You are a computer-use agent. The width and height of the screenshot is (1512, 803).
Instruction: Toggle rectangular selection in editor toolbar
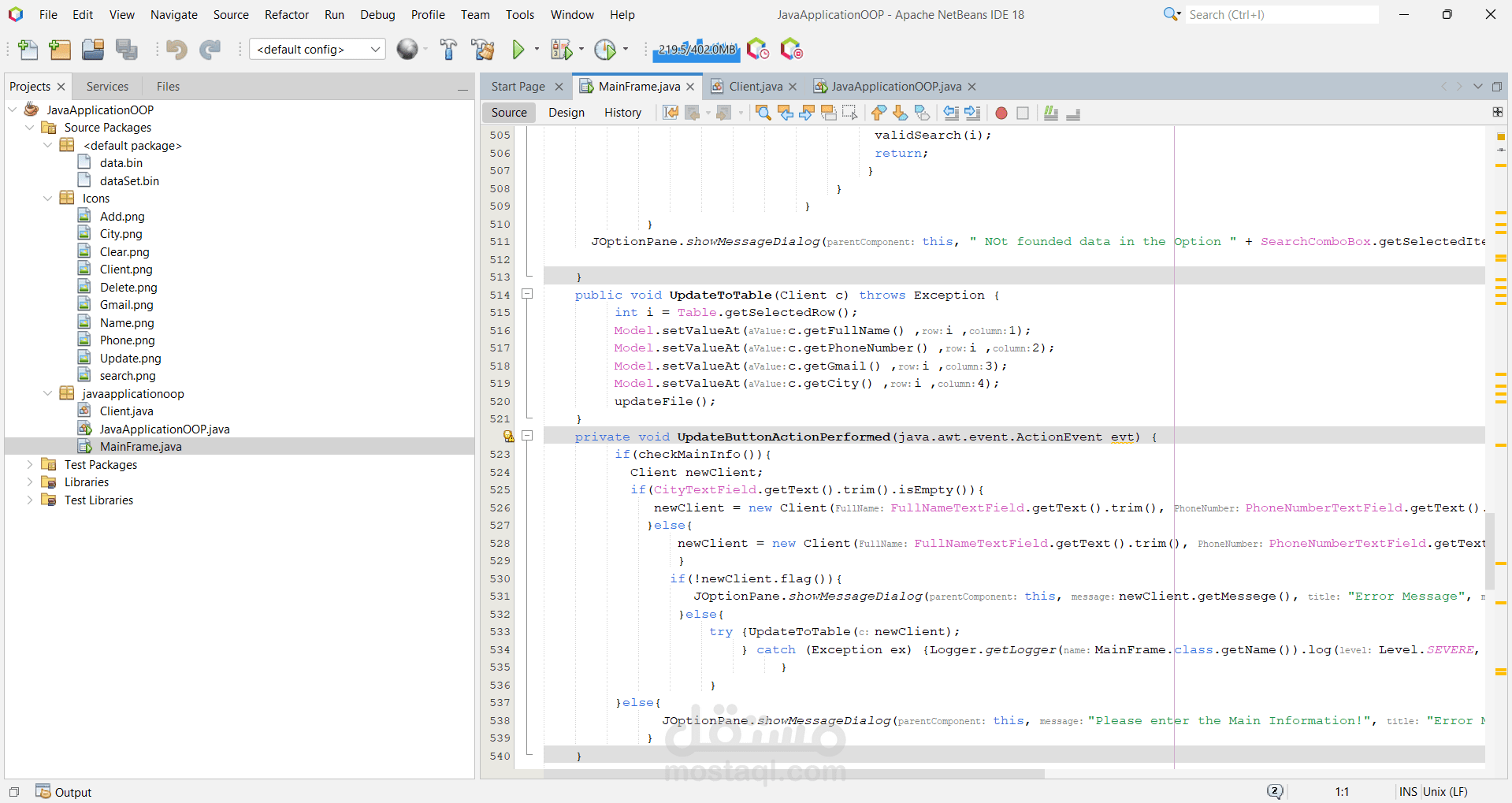pyautogui.click(x=849, y=113)
